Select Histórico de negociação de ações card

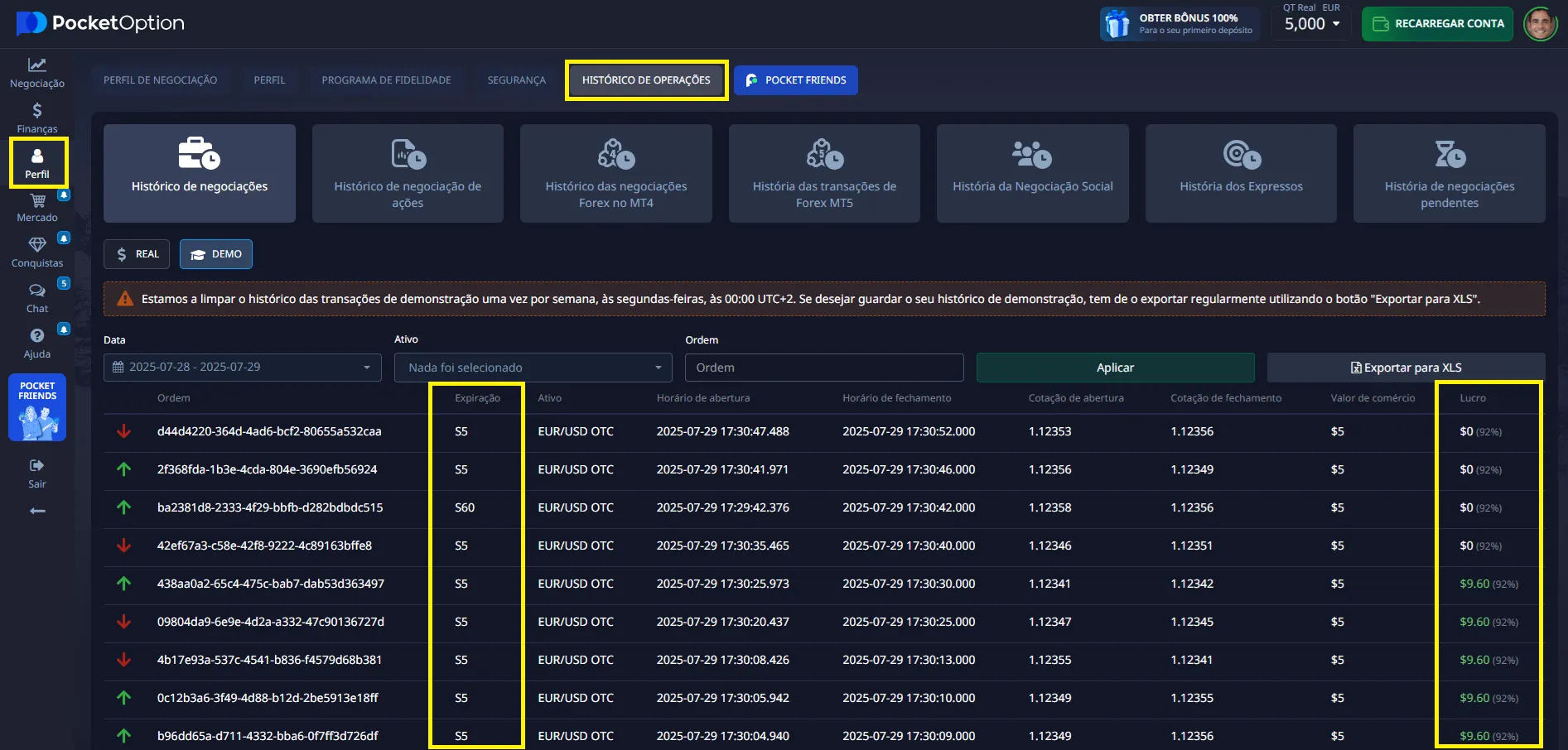tap(408, 173)
